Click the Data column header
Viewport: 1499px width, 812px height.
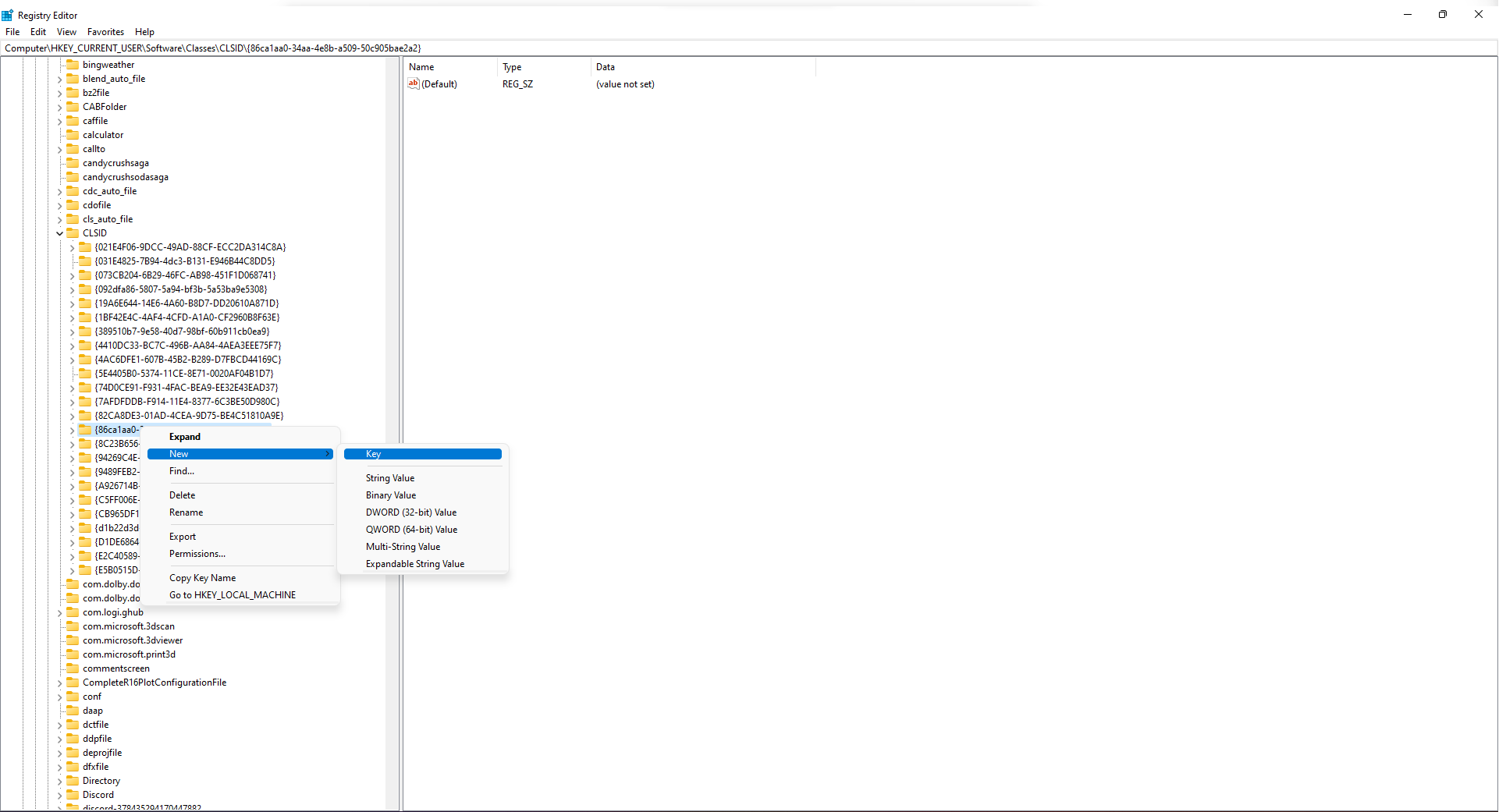[x=703, y=67]
